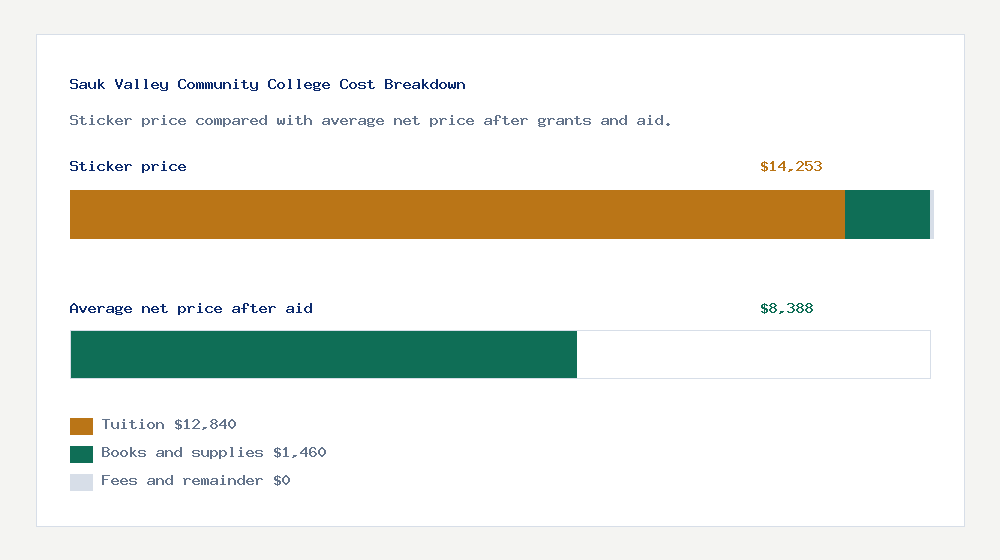This screenshot has width=1000, height=560.
Task: Click the gray Fees and remainder swatch
Action: coord(81,482)
